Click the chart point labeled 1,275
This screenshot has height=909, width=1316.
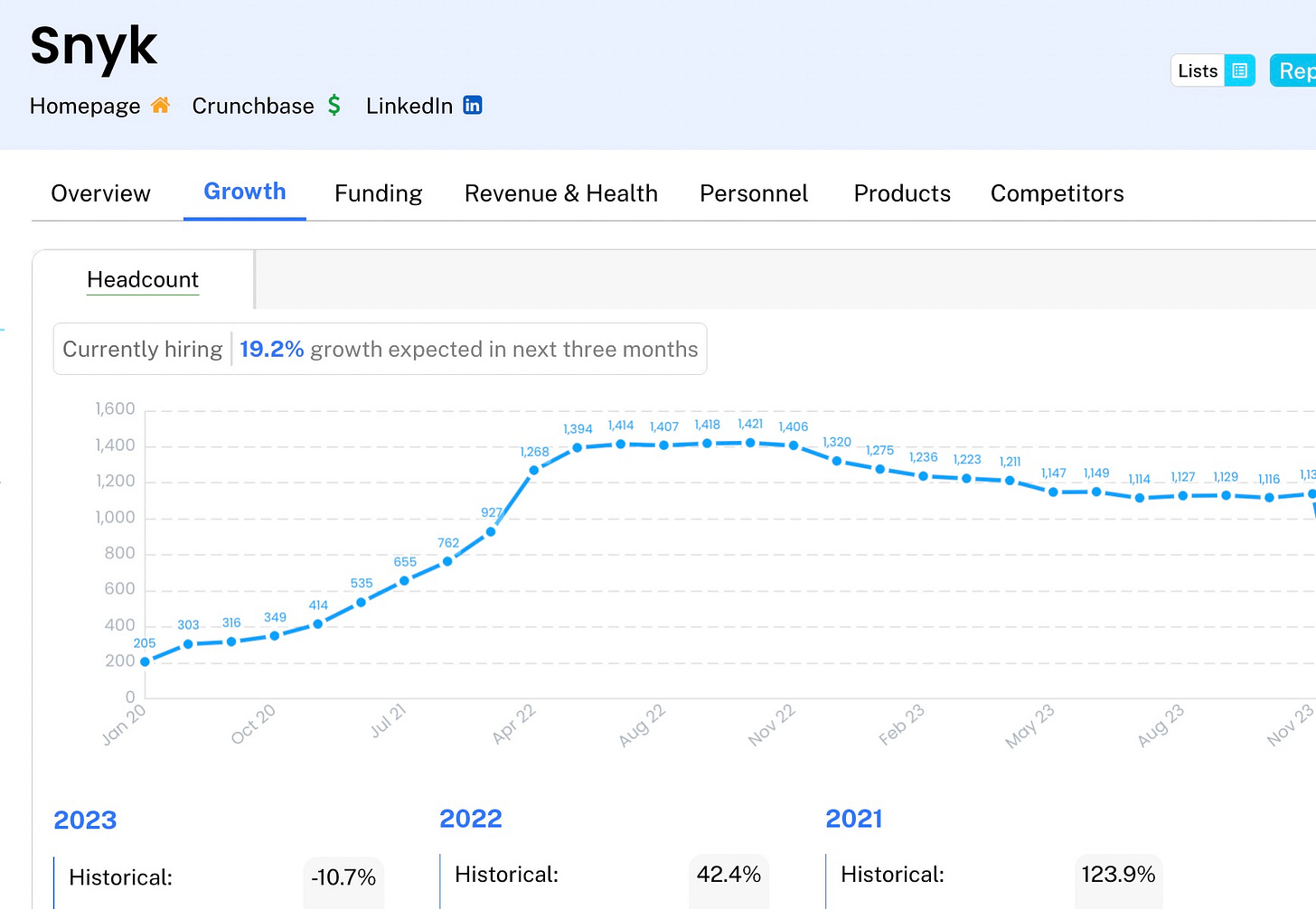click(x=880, y=469)
